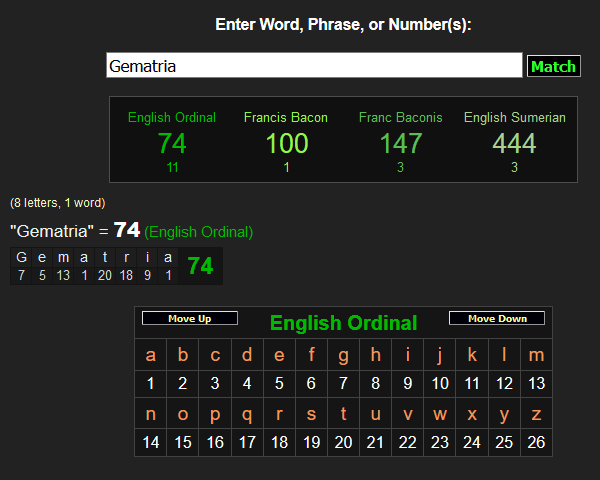Click number 6 in the cipher chart
This screenshot has width=600, height=480.
click(311, 383)
